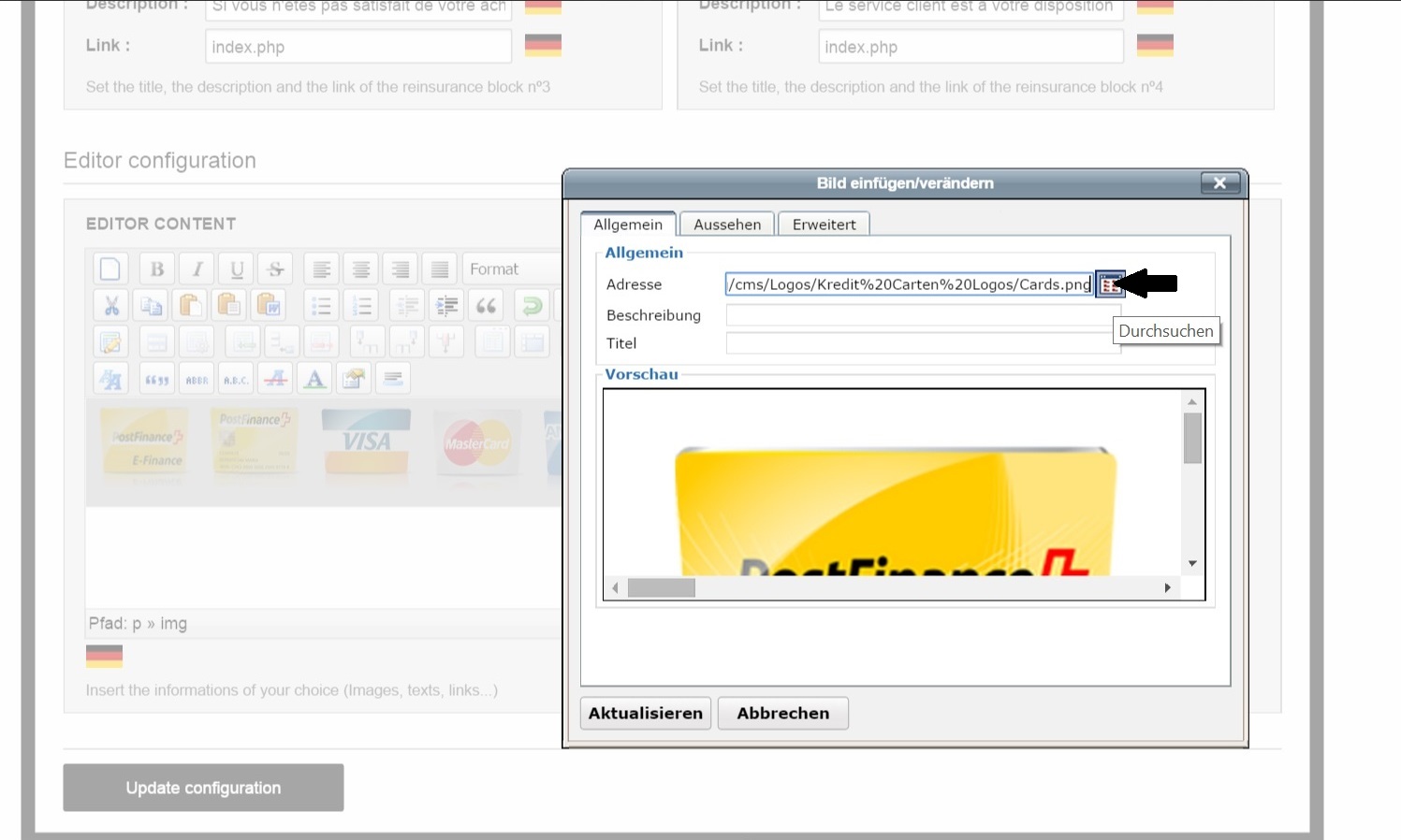The width and height of the screenshot is (1401, 840).
Task: Apply blockquote with the quote-mark icon
Action: pyautogui.click(x=487, y=306)
